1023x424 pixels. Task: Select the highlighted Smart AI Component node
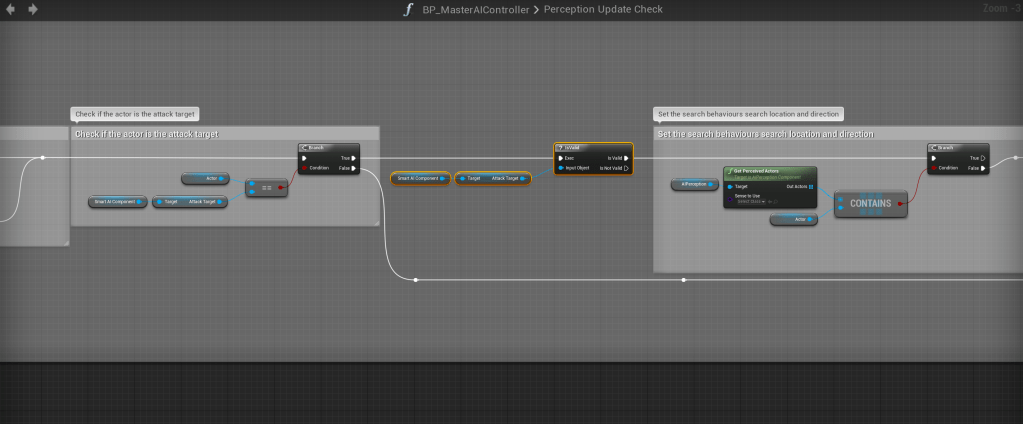point(420,178)
